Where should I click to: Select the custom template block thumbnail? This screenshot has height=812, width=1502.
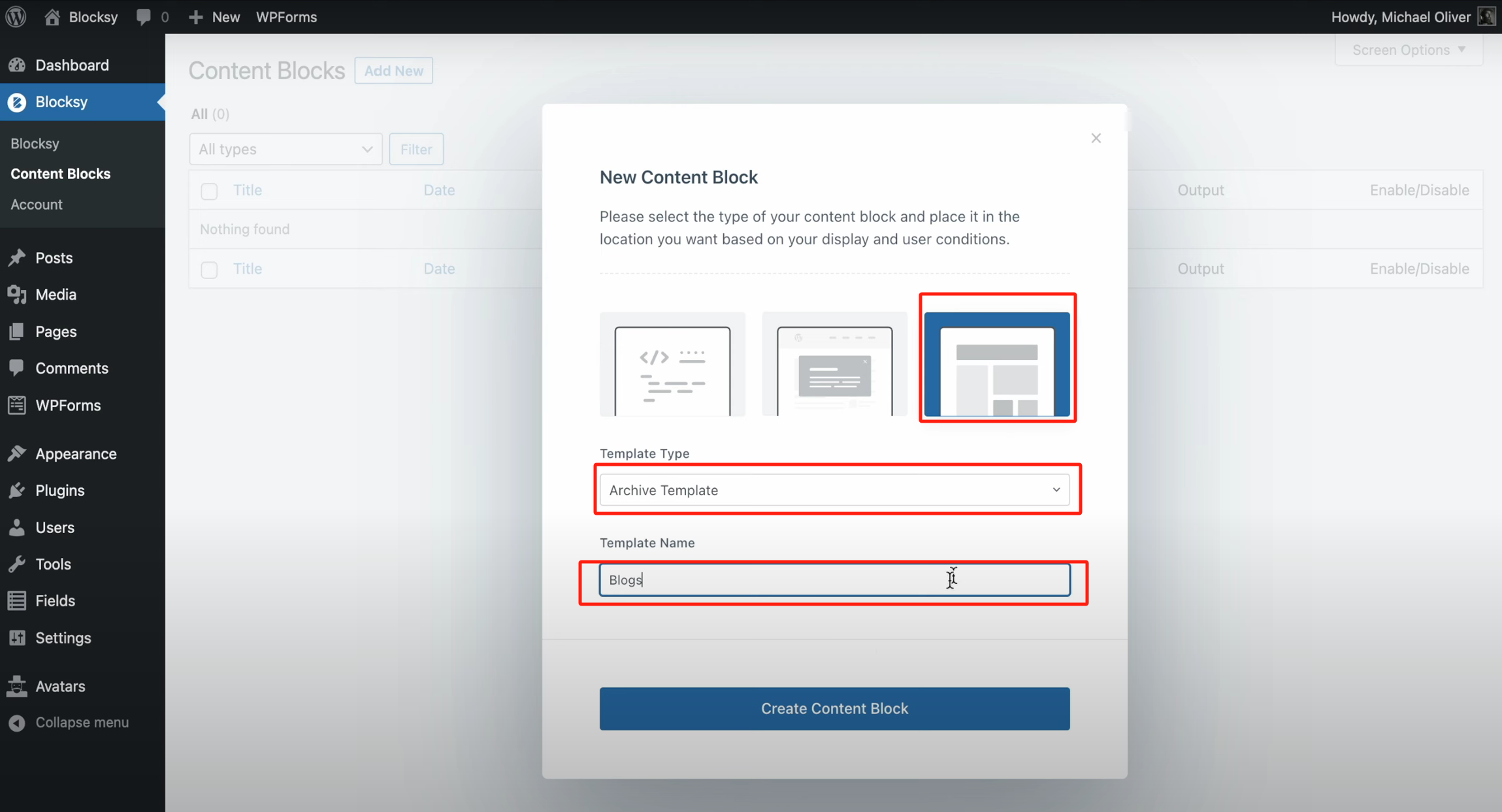pos(996,365)
